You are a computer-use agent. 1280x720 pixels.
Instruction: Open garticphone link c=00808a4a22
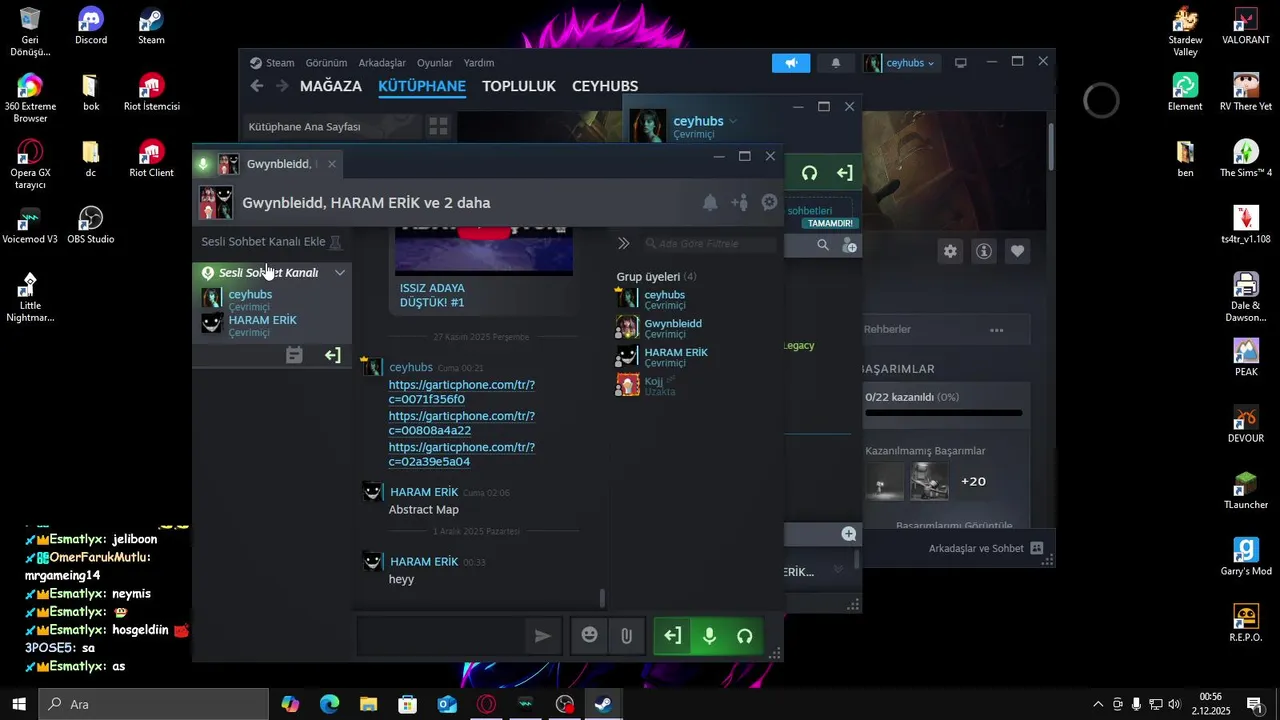click(462, 423)
